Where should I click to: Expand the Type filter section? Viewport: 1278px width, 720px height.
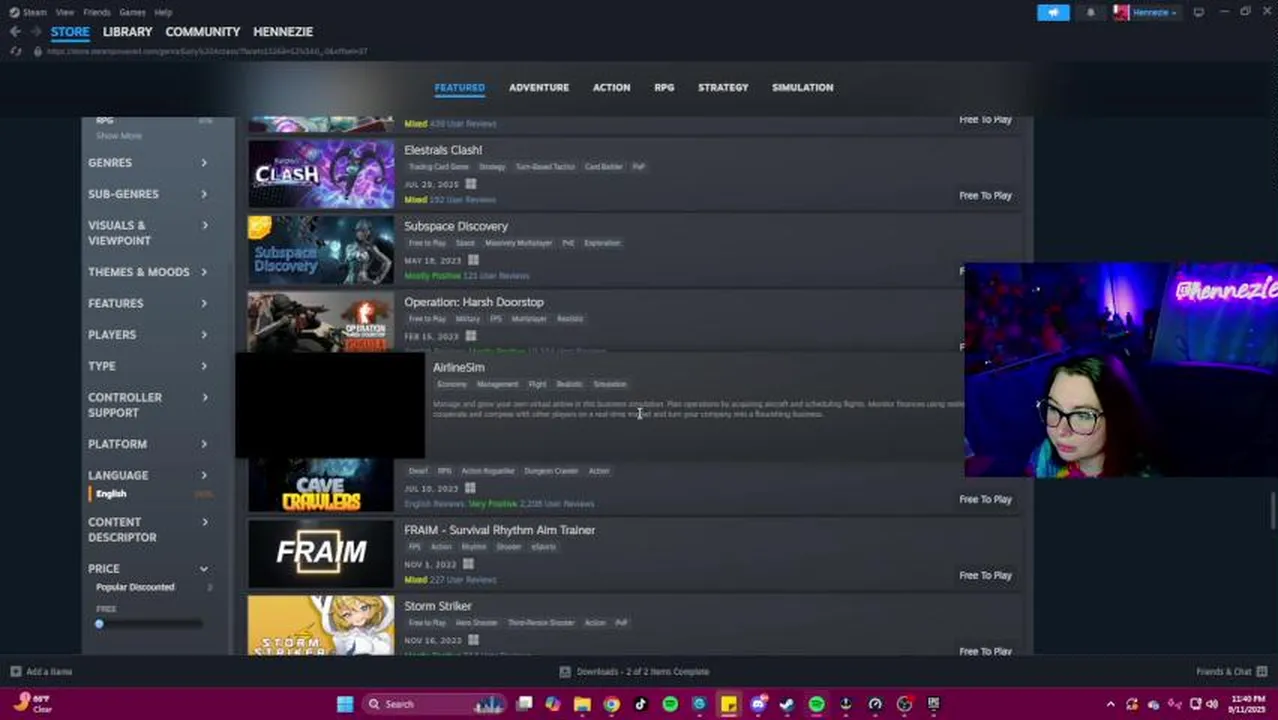pyautogui.click(x=148, y=366)
